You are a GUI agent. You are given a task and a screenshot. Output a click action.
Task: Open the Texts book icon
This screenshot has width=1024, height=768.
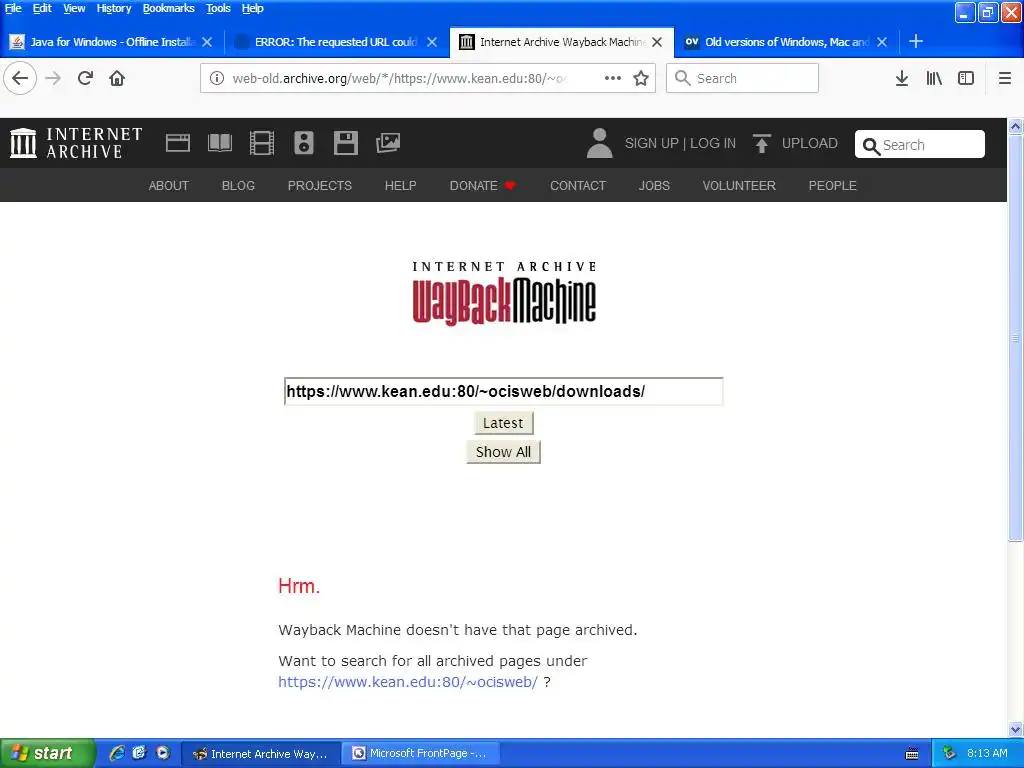point(219,143)
